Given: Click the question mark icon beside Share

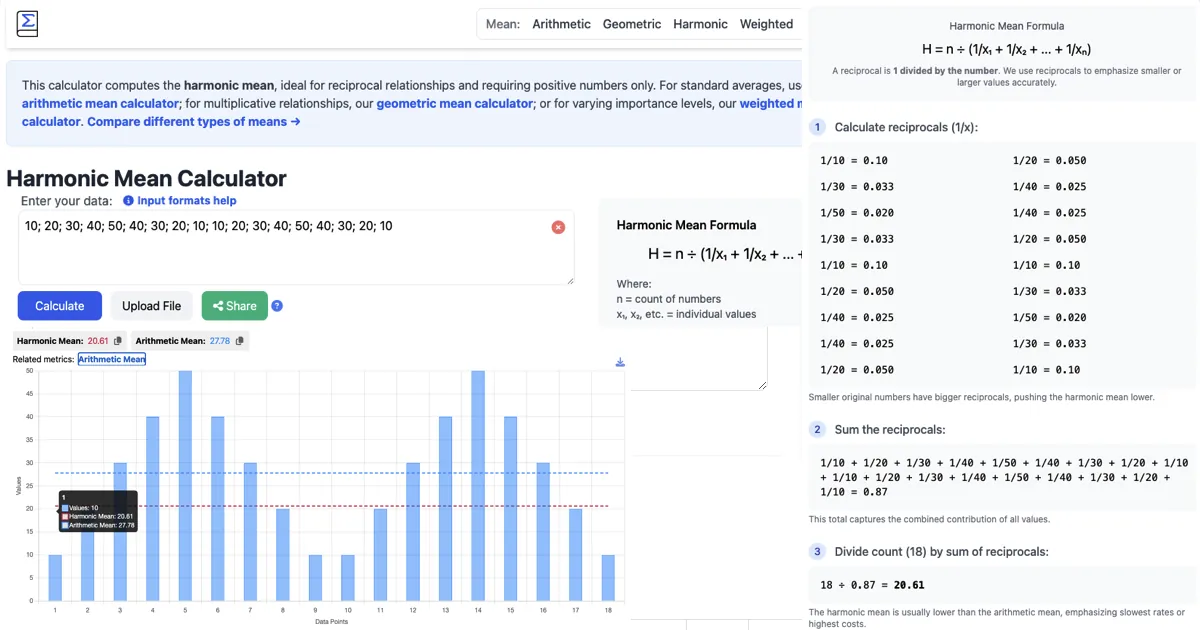Looking at the screenshot, I should 277,305.
